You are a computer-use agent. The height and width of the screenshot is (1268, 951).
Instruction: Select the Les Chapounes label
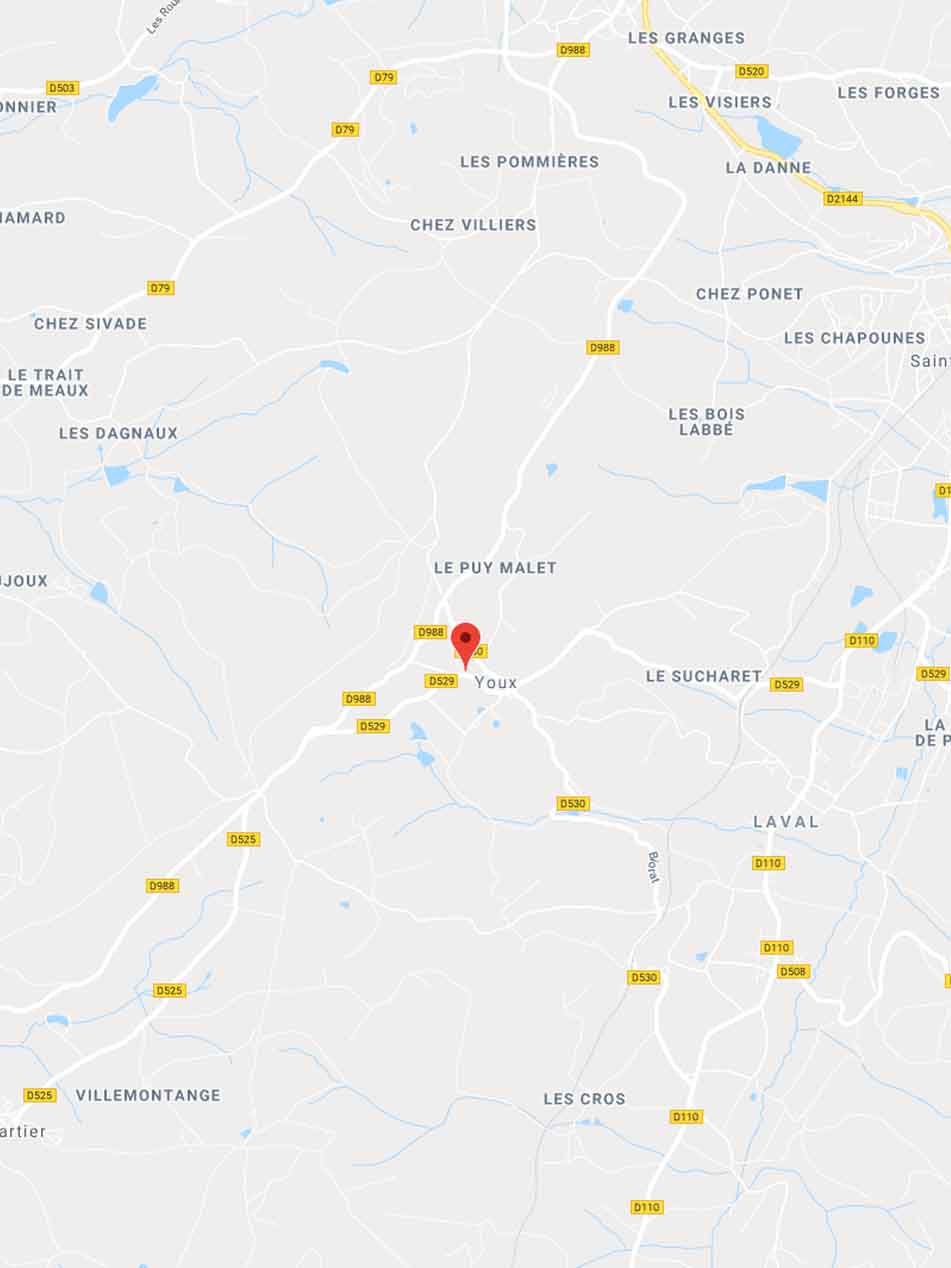pyautogui.click(x=855, y=338)
